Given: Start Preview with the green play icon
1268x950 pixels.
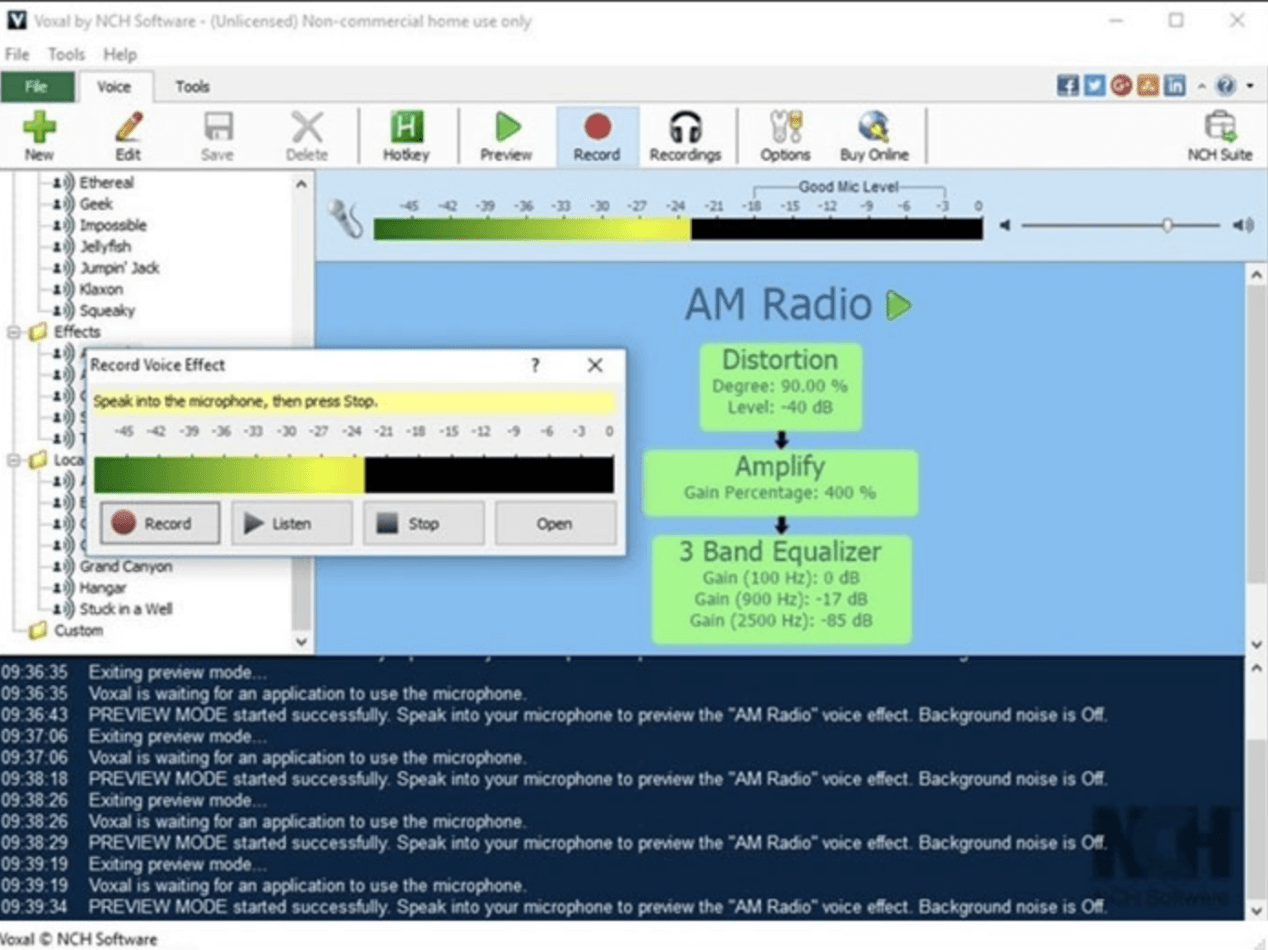Looking at the screenshot, I should [506, 135].
